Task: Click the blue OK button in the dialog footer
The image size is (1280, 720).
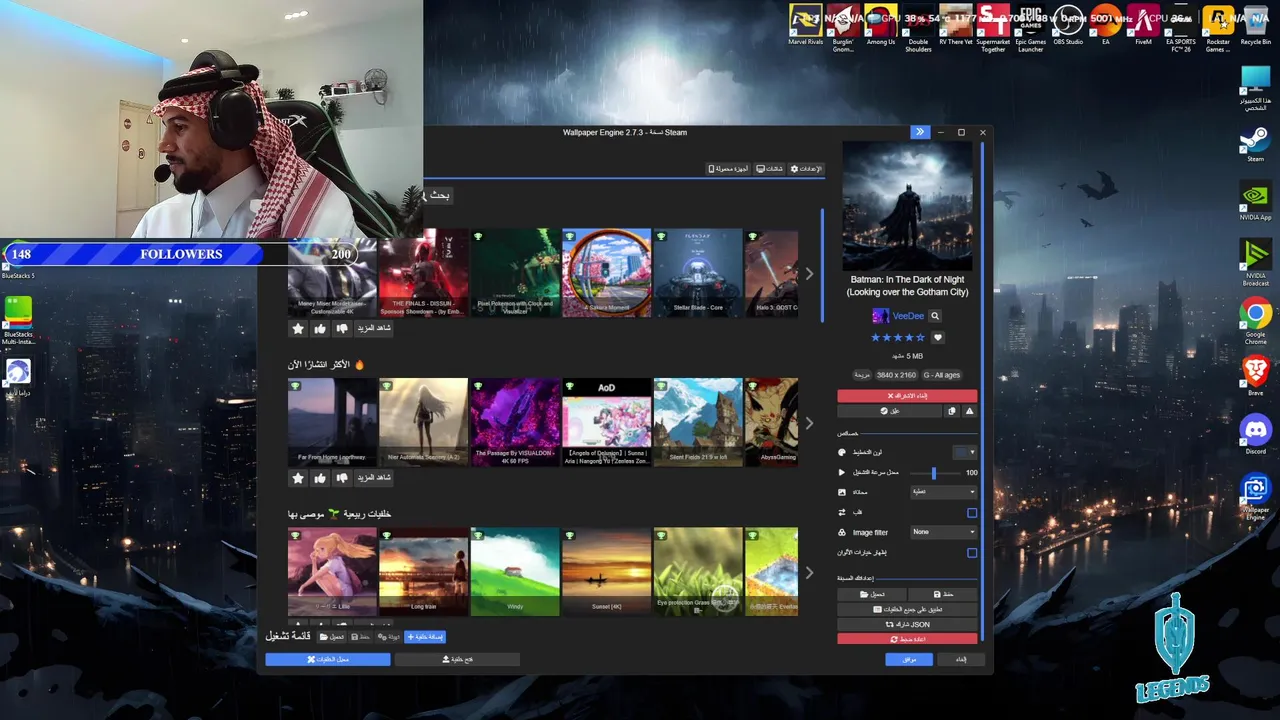Action: tap(909, 659)
